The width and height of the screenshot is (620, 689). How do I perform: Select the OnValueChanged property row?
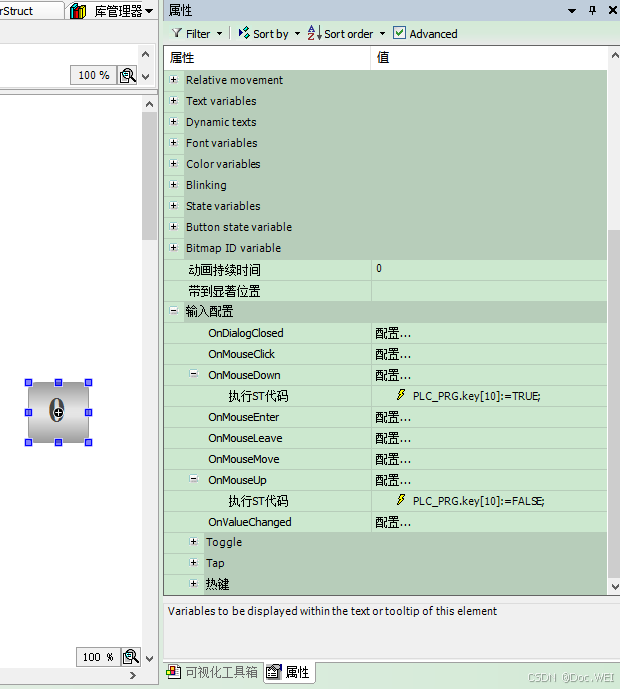385,522
